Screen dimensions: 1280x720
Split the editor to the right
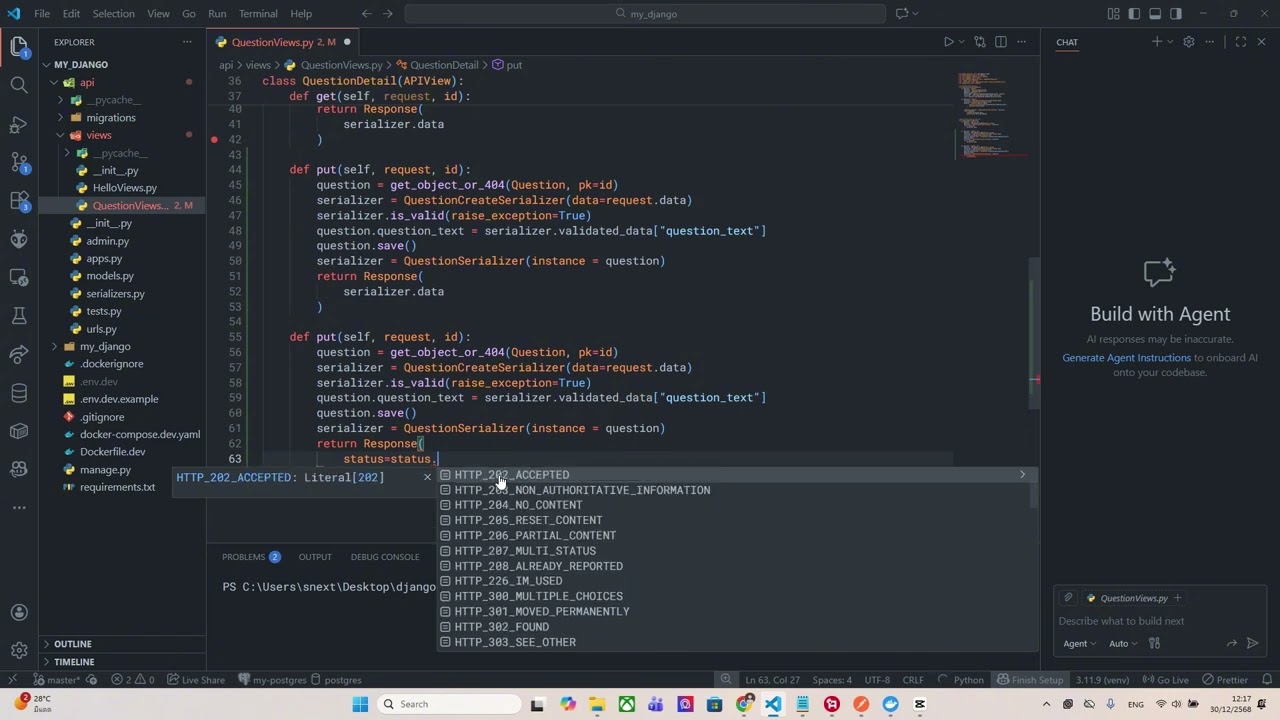[1000, 42]
